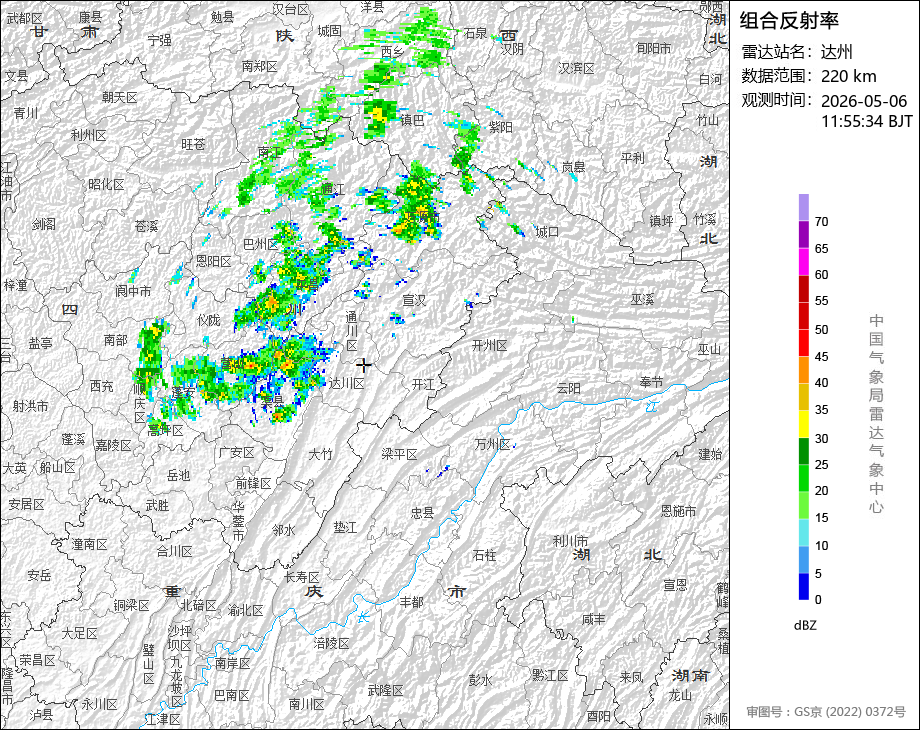Click the cyan 10–15 dBZ legend swatch

click(804, 532)
